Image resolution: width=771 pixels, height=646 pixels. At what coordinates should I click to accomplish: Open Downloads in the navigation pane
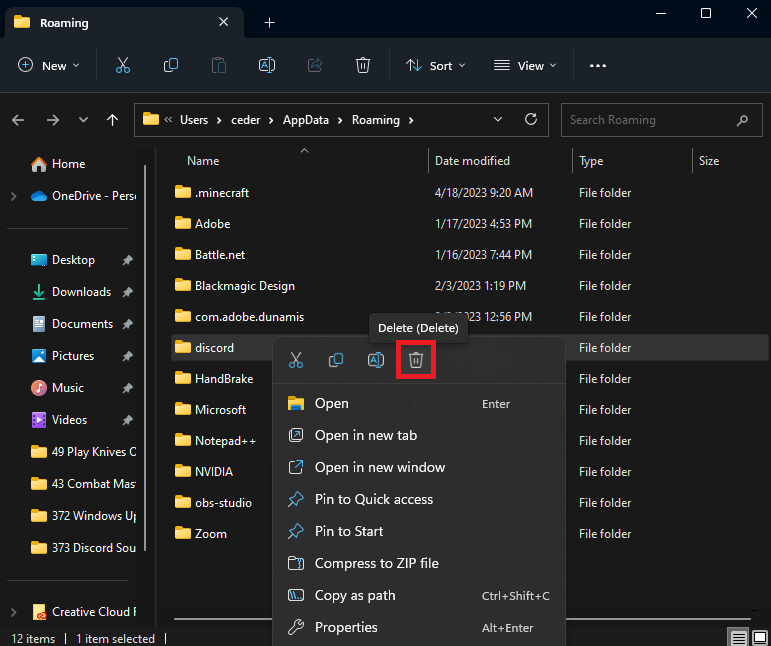81,292
